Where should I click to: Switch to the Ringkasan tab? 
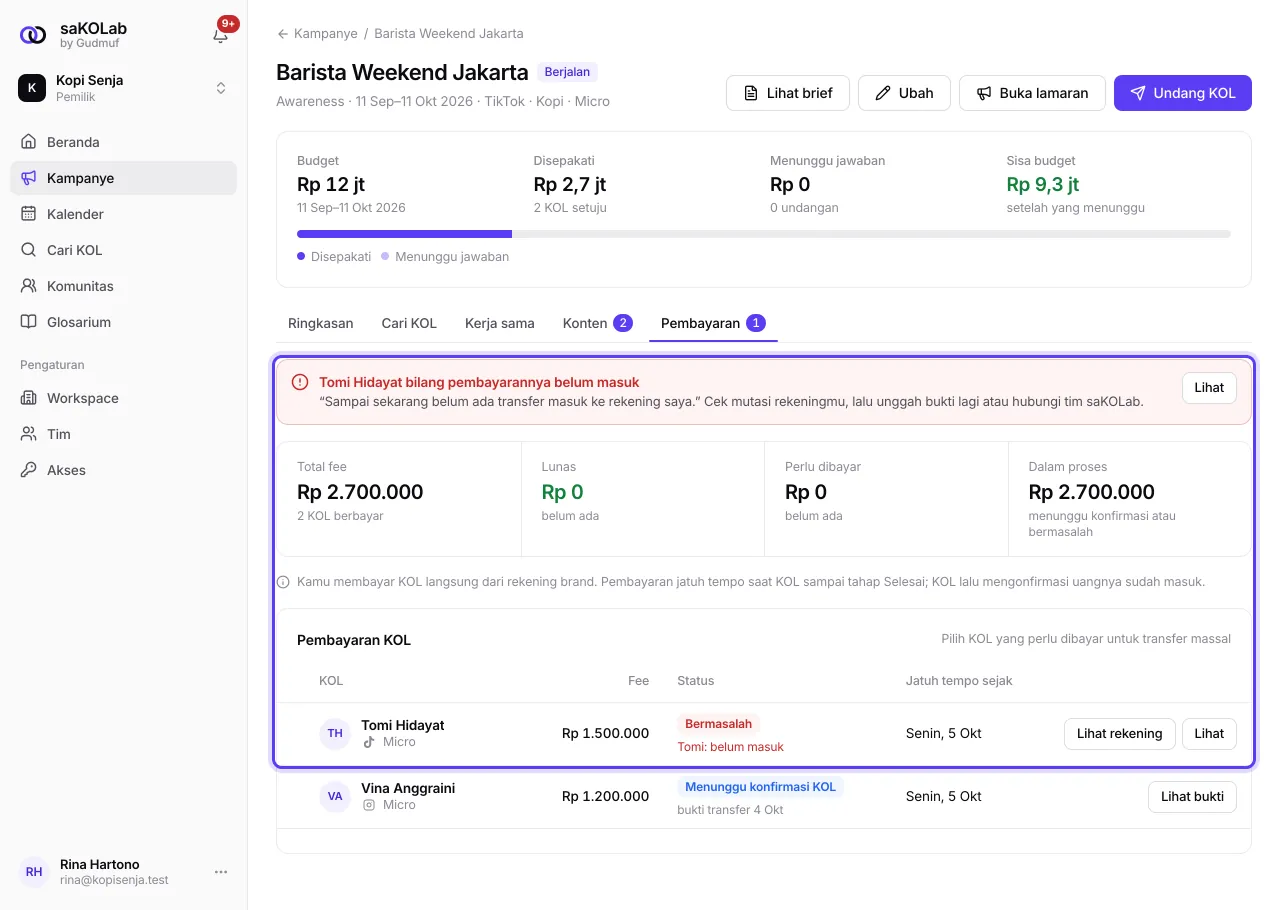tap(321, 323)
